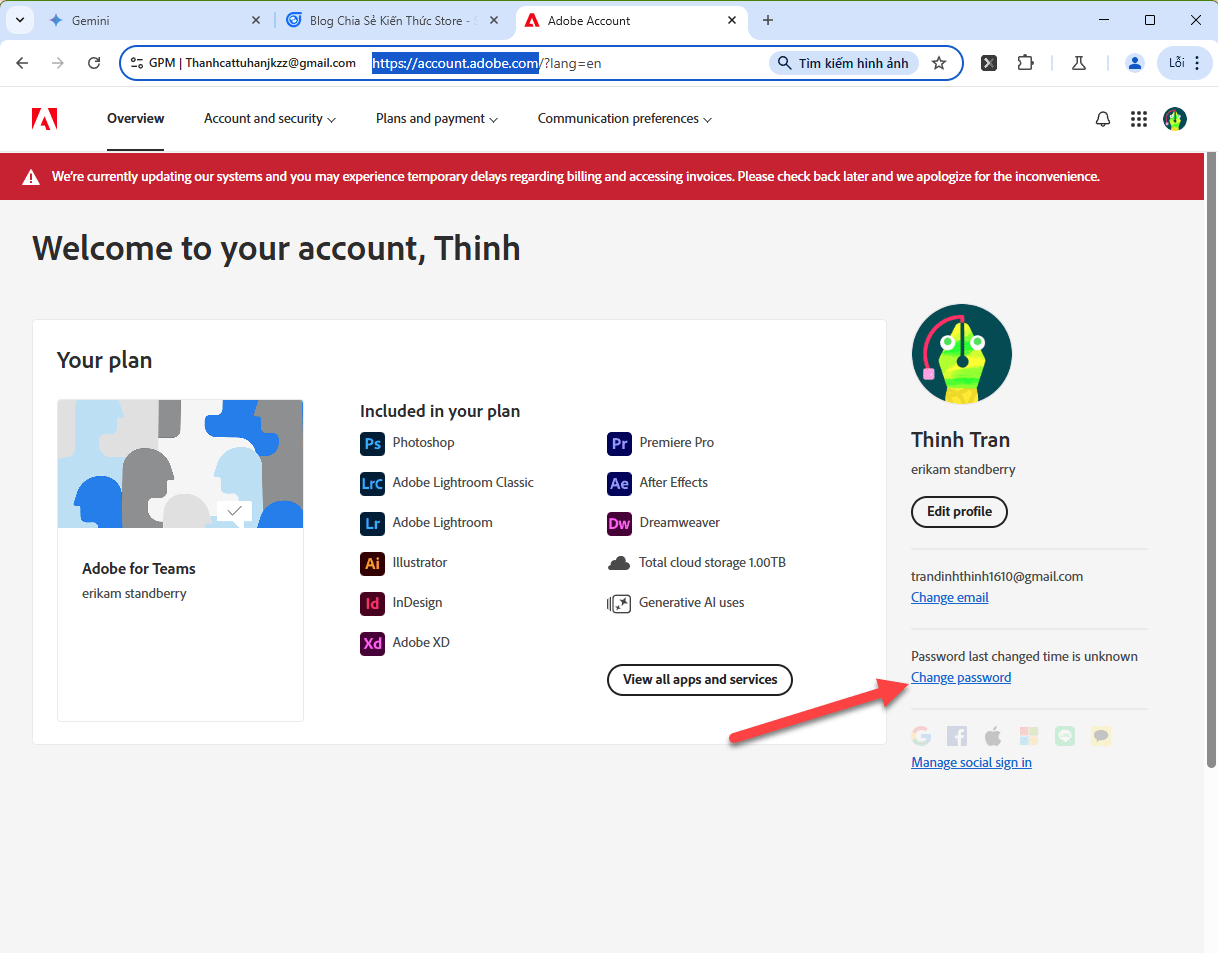Open the notifications bell
Viewport: 1218px width, 953px height.
point(1103,119)
